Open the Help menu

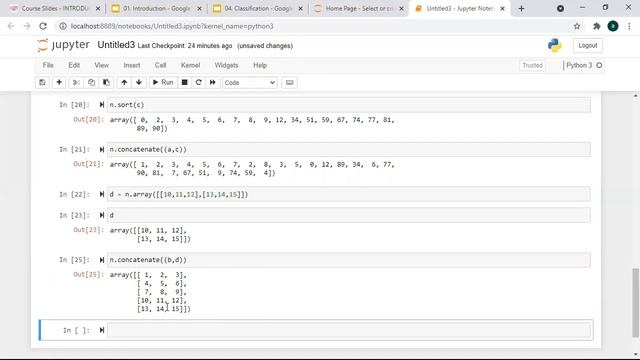coord(260,65)
